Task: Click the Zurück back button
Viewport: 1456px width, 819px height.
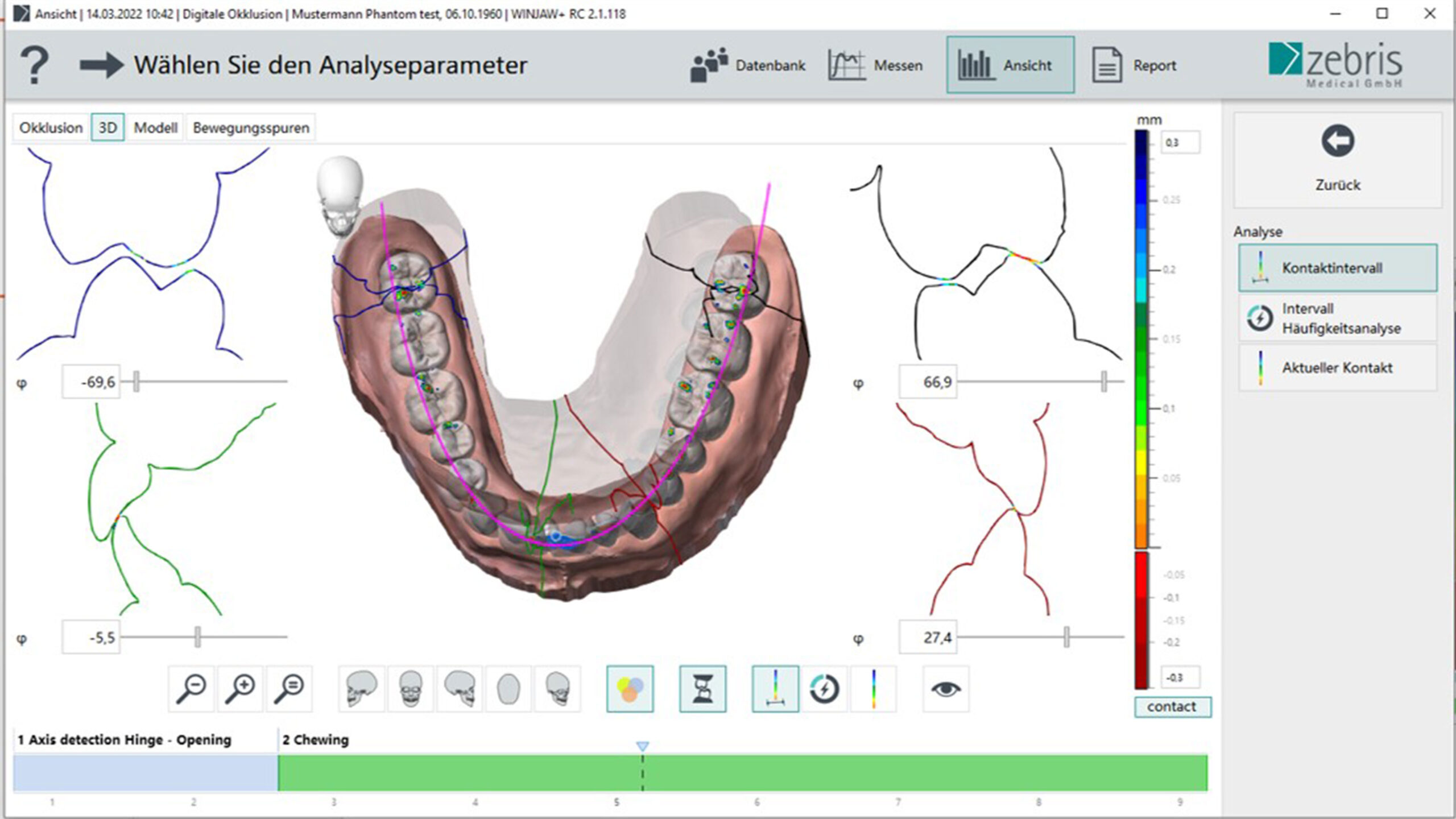Action: tap(1337, 159)
